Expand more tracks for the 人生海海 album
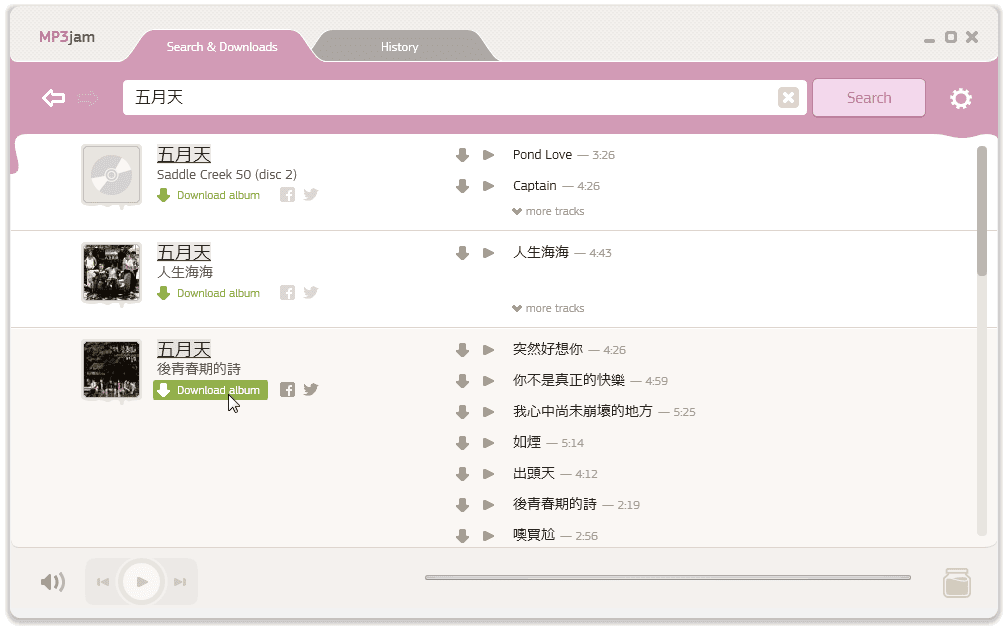This screenshot has width=1008, height=630. 548,309
